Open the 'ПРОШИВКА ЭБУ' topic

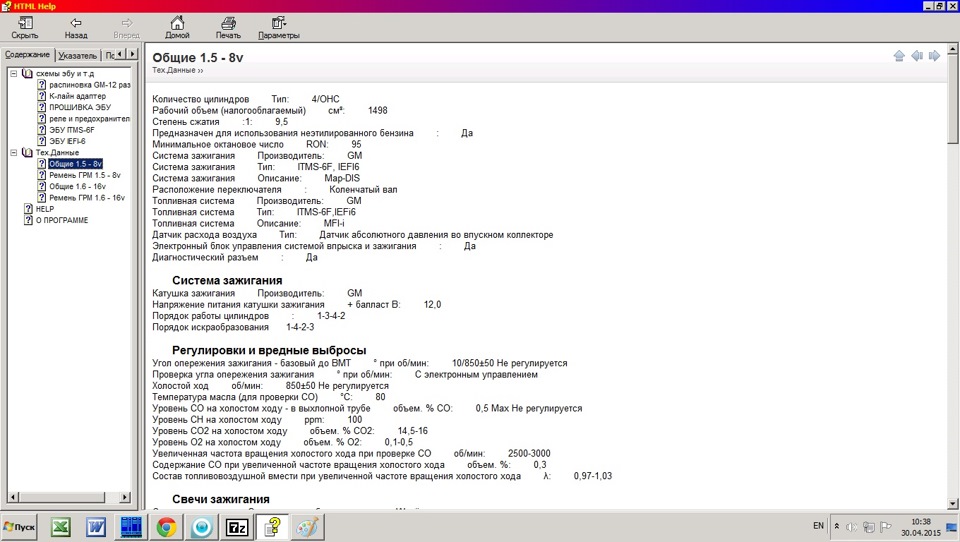[x=80, y=107]
